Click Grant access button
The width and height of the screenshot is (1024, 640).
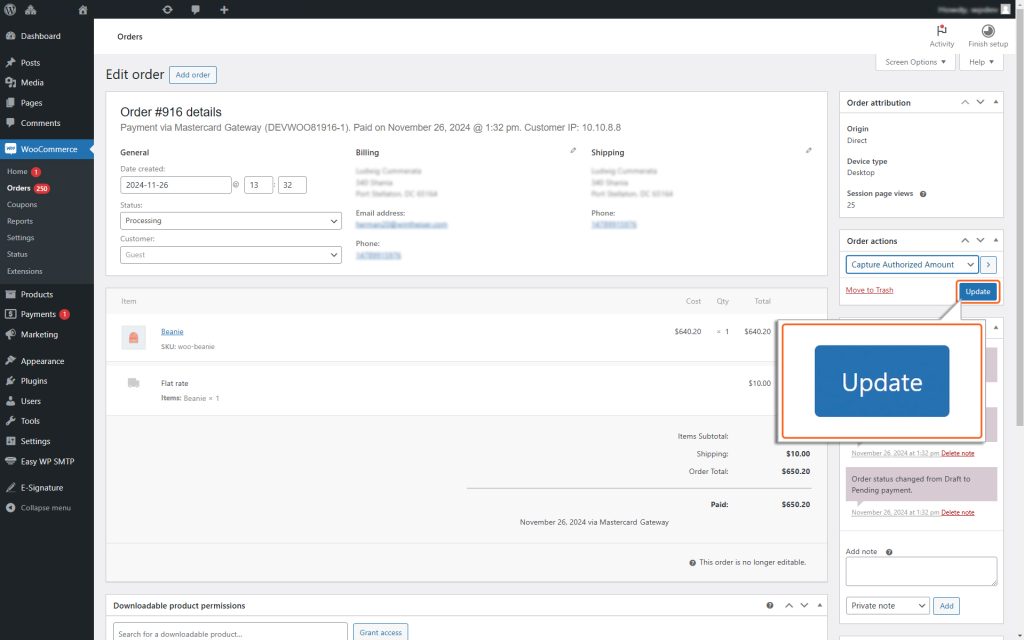(x=381, y=632)
